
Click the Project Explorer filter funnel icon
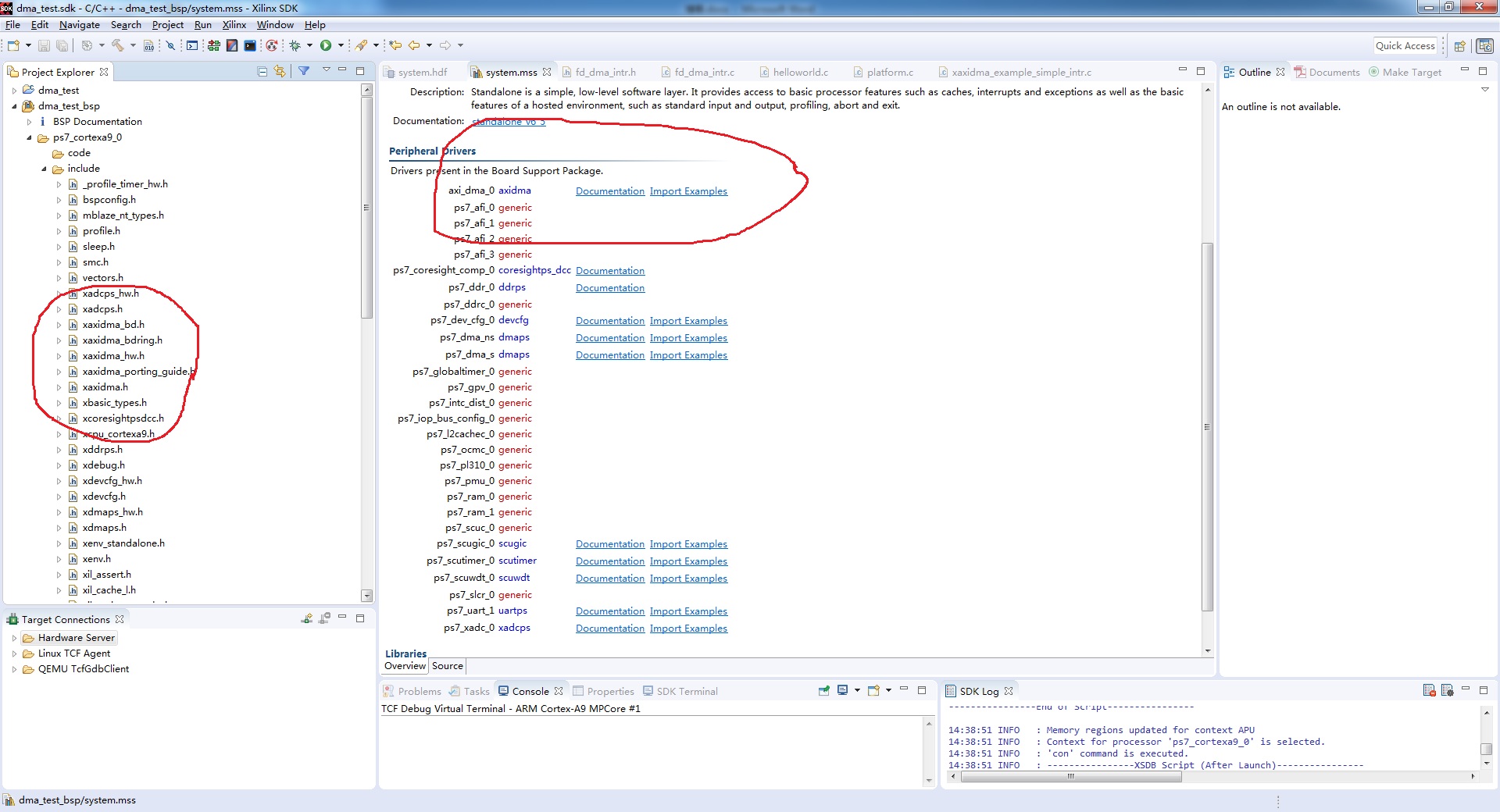[x=304, y=71]
